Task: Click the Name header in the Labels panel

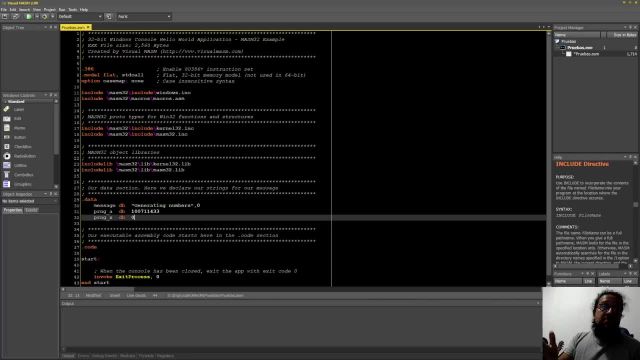Action: 609,281
